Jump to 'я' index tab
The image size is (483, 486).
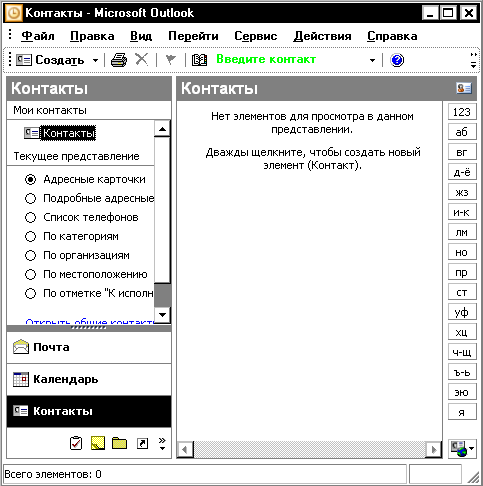(x=462, y=412)
